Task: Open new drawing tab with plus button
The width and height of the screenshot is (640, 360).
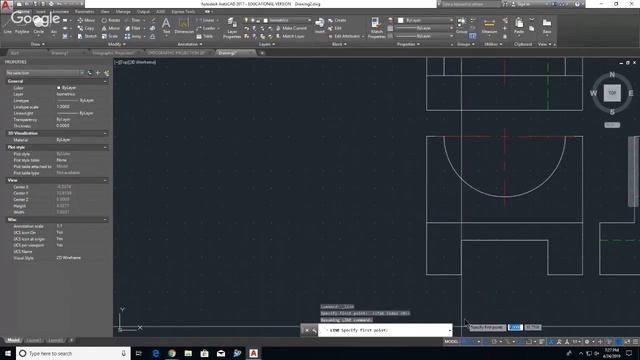Action: coord(262,53)
